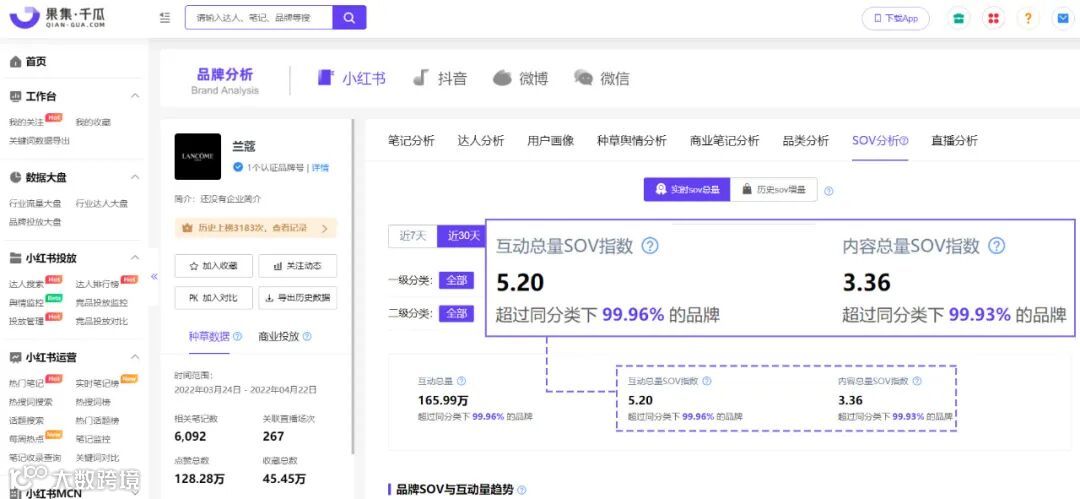The height and width of the screenshot is (499, 1080).
Task: Click the blue verified badge under 兰蔻
Action: pos(238,167)
